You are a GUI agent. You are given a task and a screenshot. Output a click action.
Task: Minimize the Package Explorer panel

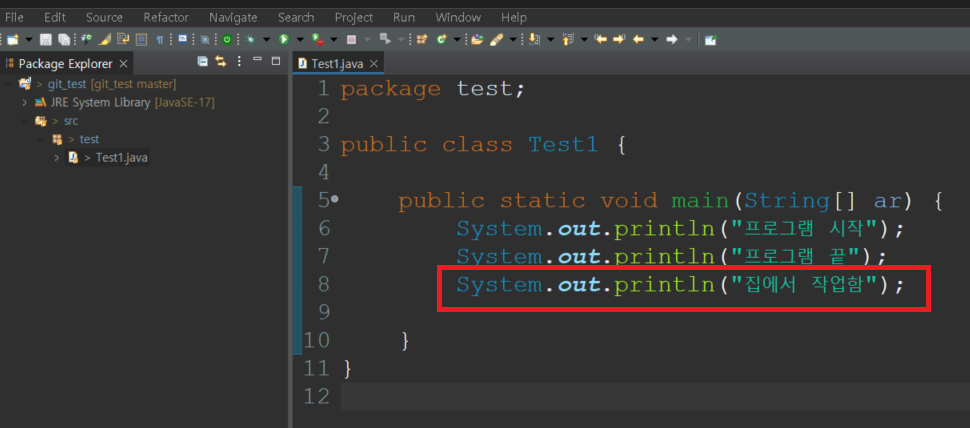pyautogui.click(x=258, y=60)
